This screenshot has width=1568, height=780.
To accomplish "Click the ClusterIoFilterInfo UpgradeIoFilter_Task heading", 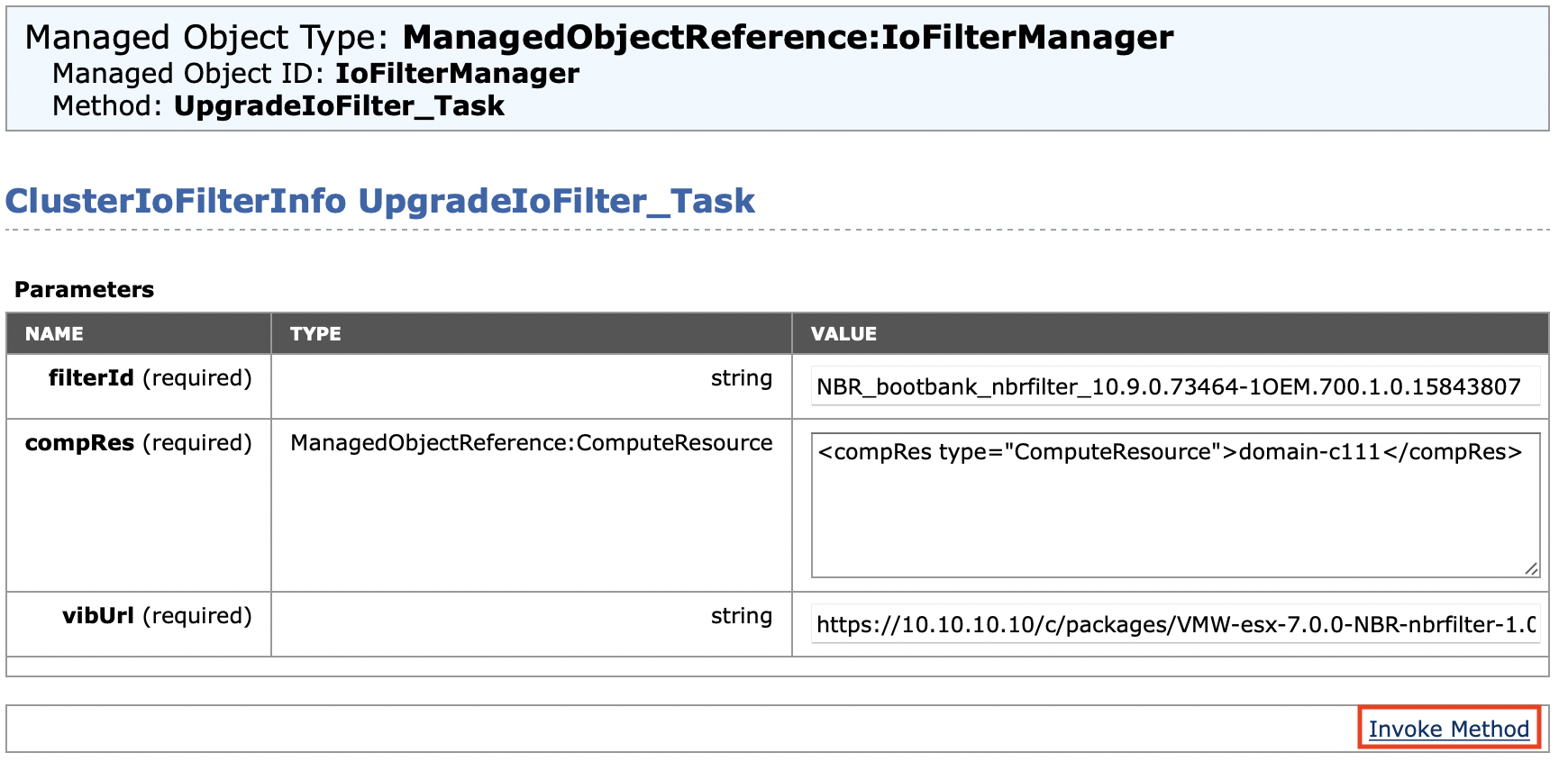I will click(379, 201).
